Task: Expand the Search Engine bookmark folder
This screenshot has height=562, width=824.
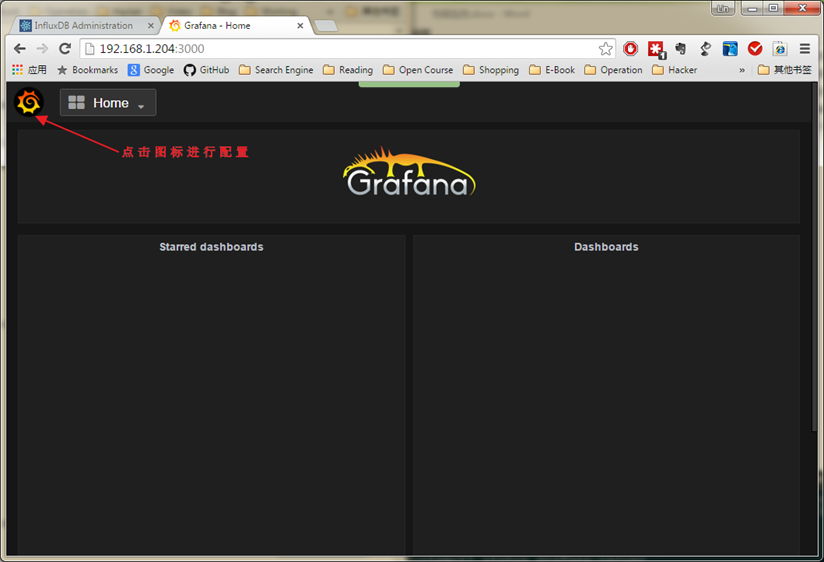Action: 275,70
